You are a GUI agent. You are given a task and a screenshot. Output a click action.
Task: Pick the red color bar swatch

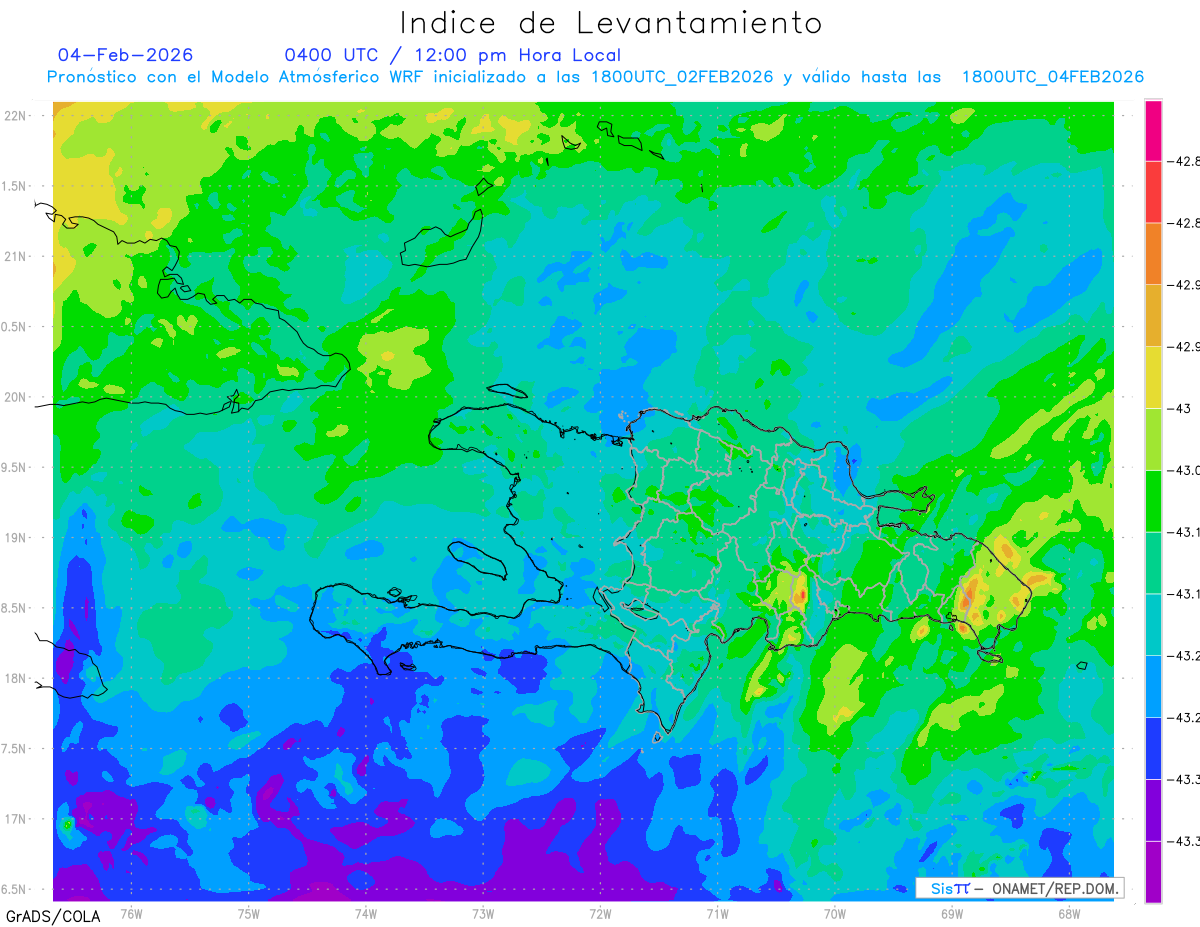click(1153, 191)
